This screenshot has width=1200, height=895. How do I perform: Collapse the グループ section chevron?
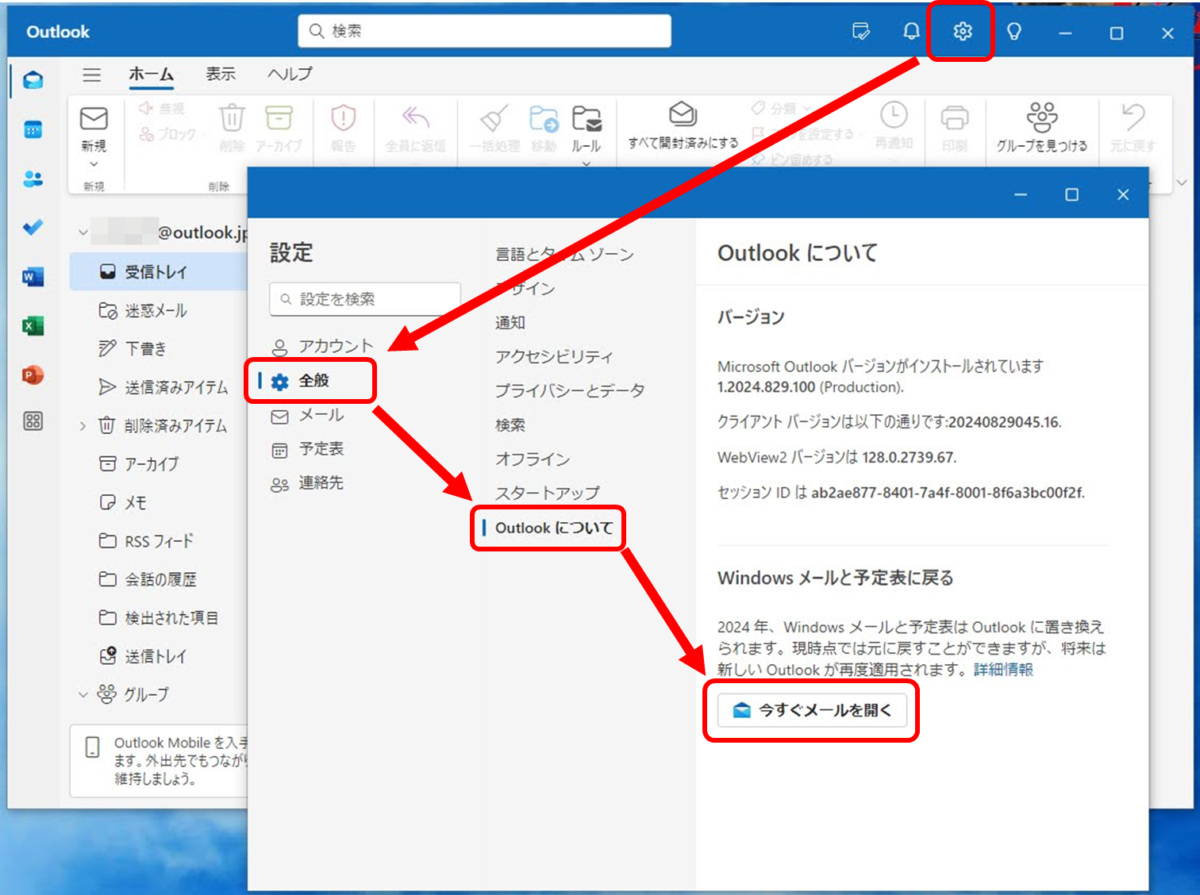[82, 694]
